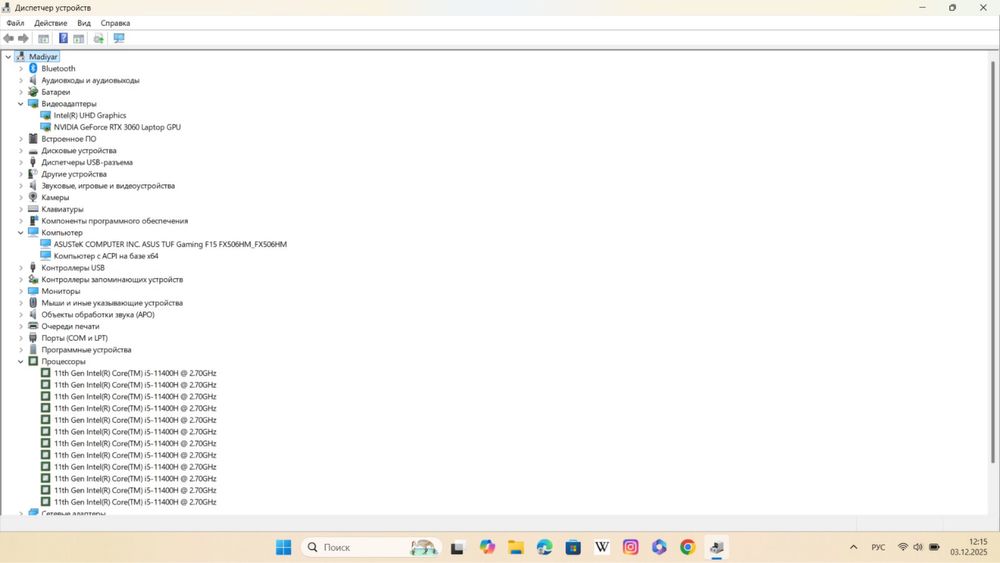This screenshot has height=563, width=1000.
Task: Open Wikipedia app from the taskbar
Action: point(602,547)
